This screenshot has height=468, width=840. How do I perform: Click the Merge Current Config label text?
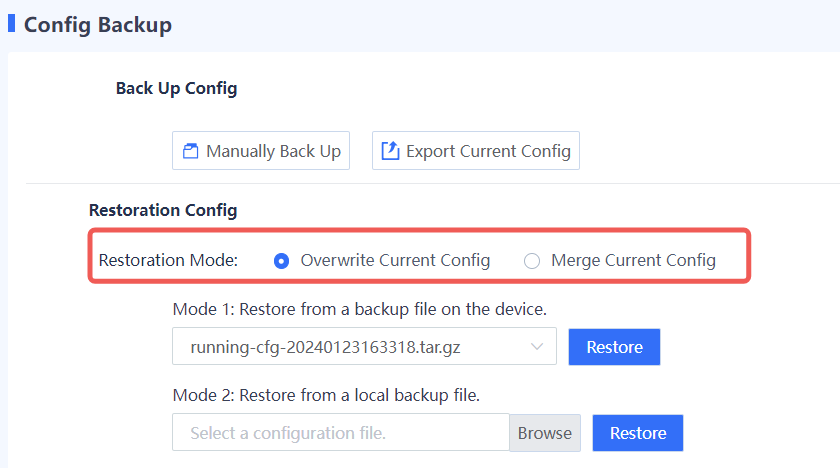(633, 260)
